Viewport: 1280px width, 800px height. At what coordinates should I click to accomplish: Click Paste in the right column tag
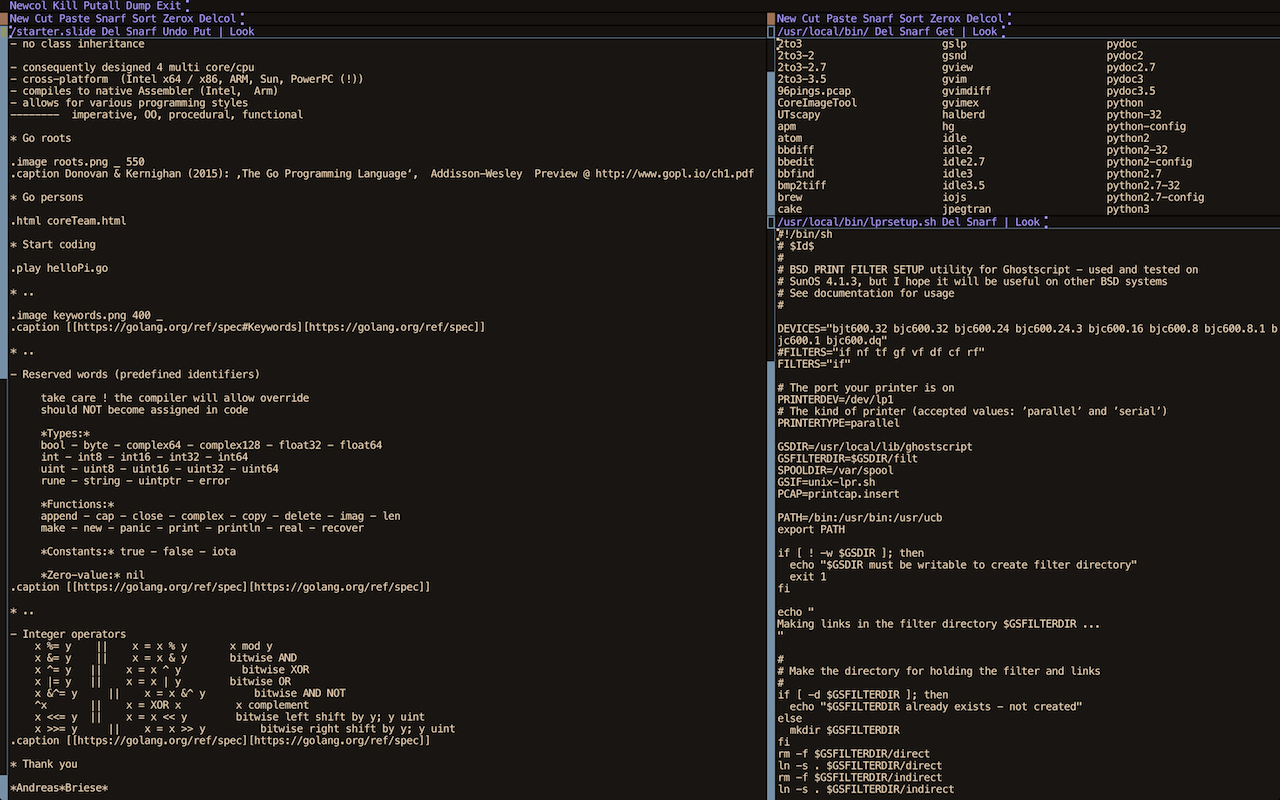tap(842, 18)
